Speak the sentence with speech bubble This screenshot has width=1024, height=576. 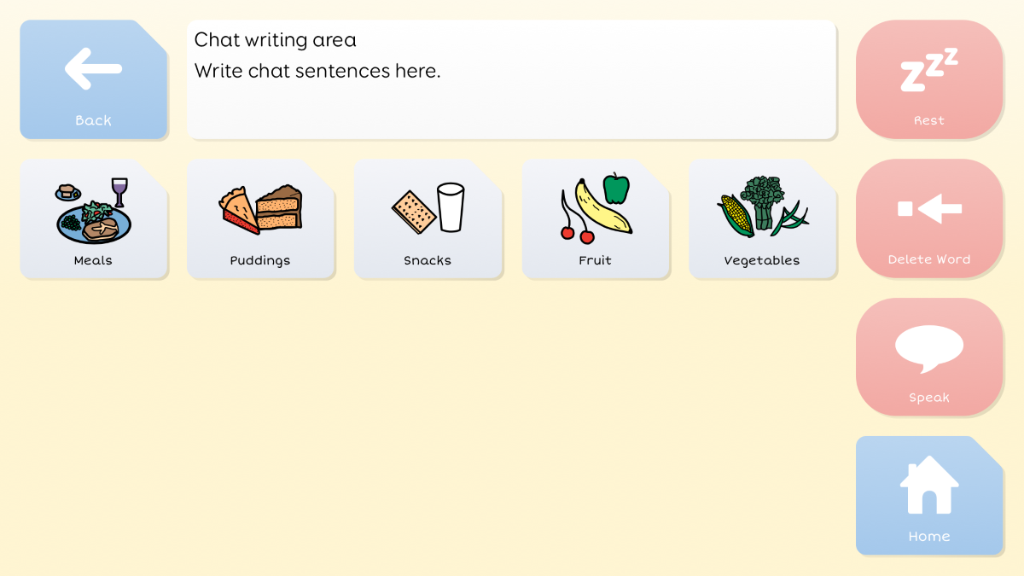click(x=929, y=357)
